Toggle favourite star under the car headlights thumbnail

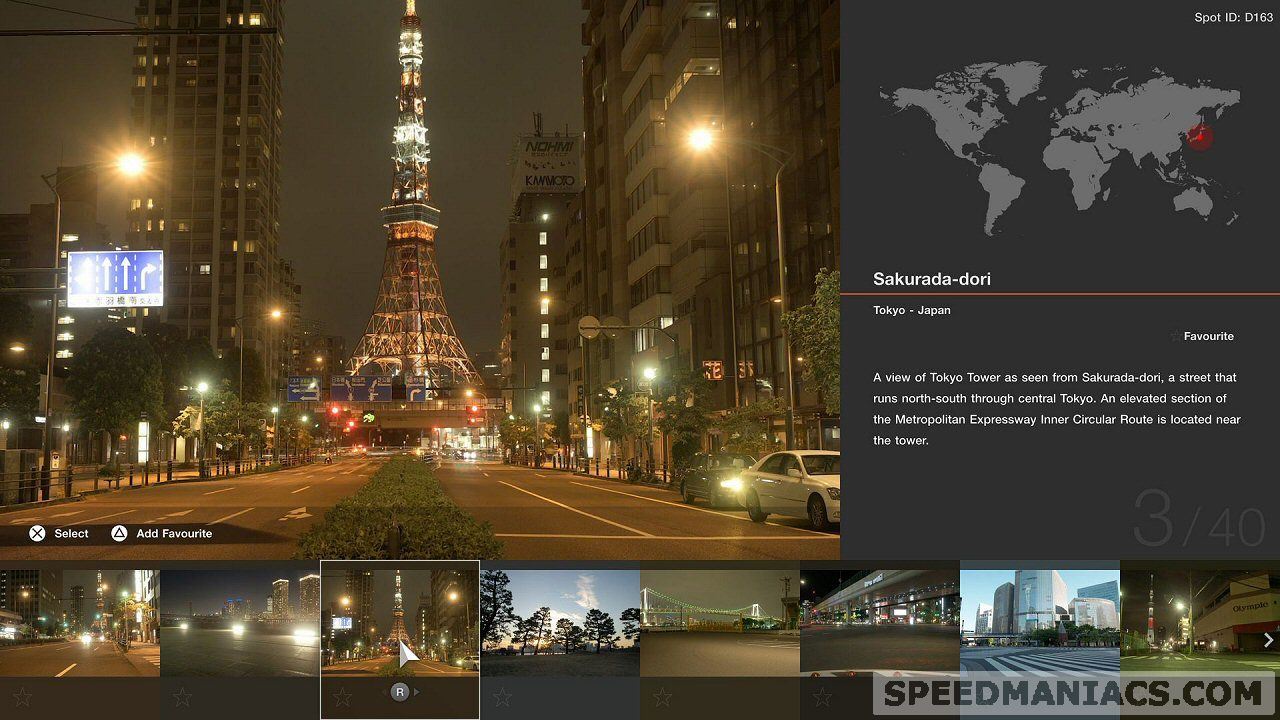point(182,697)
